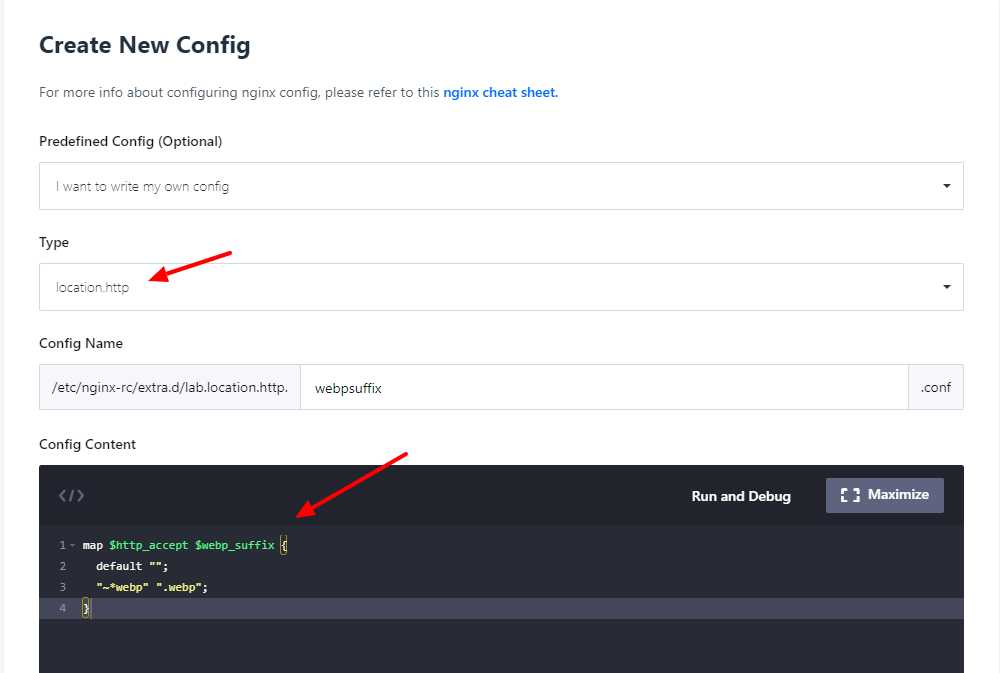This screenshot has height=673, width=1000.
Task: Focus the webpsuffix config name field
Action: click(x=604, y=387)
